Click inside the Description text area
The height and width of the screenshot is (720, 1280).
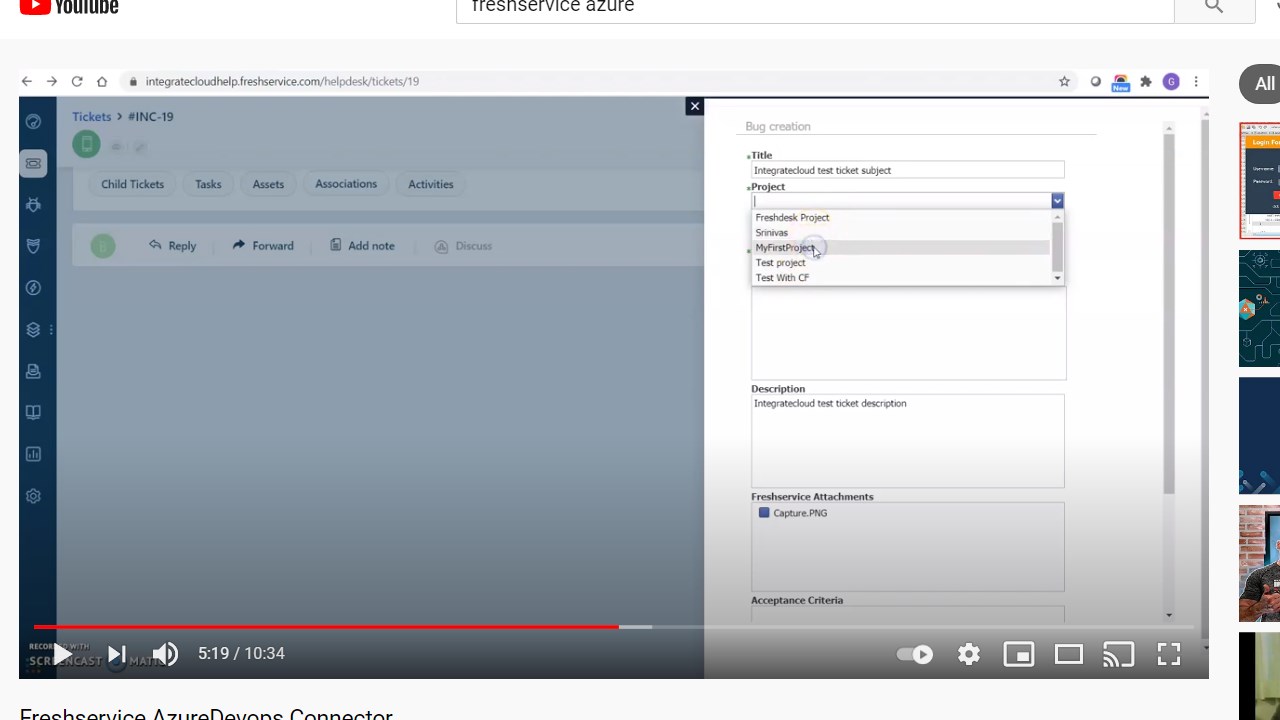click(x=908, y=441)
